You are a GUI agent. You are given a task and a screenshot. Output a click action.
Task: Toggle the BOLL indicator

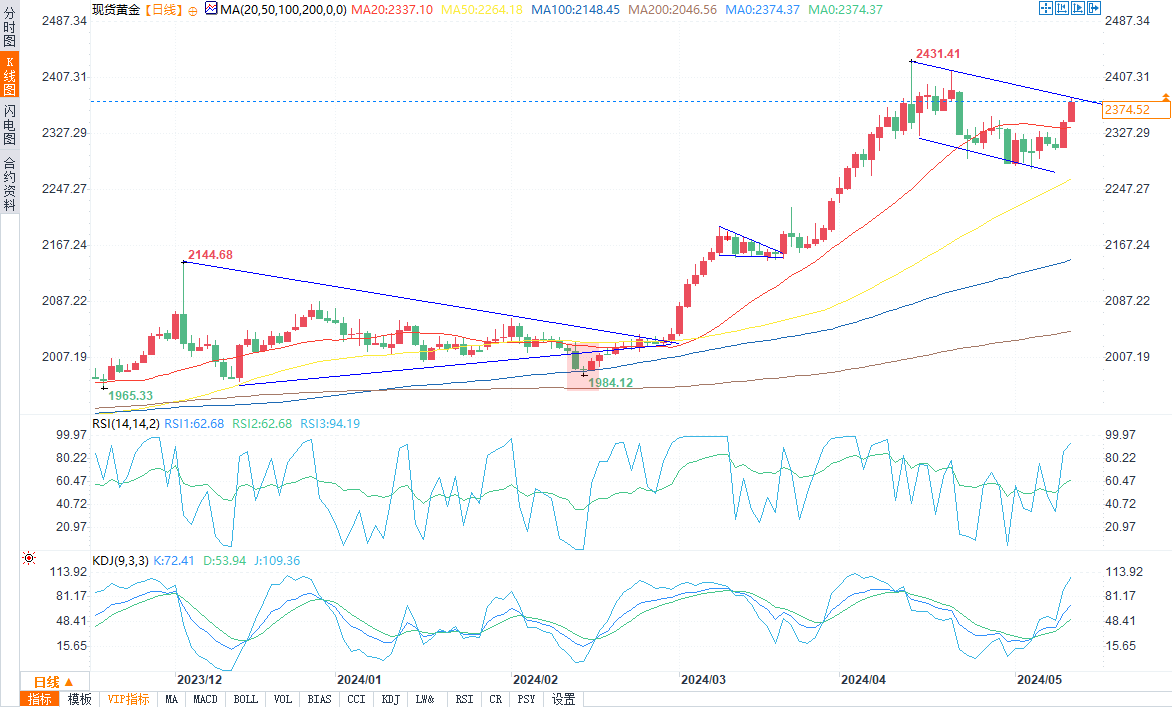click(x=245, y=699)
